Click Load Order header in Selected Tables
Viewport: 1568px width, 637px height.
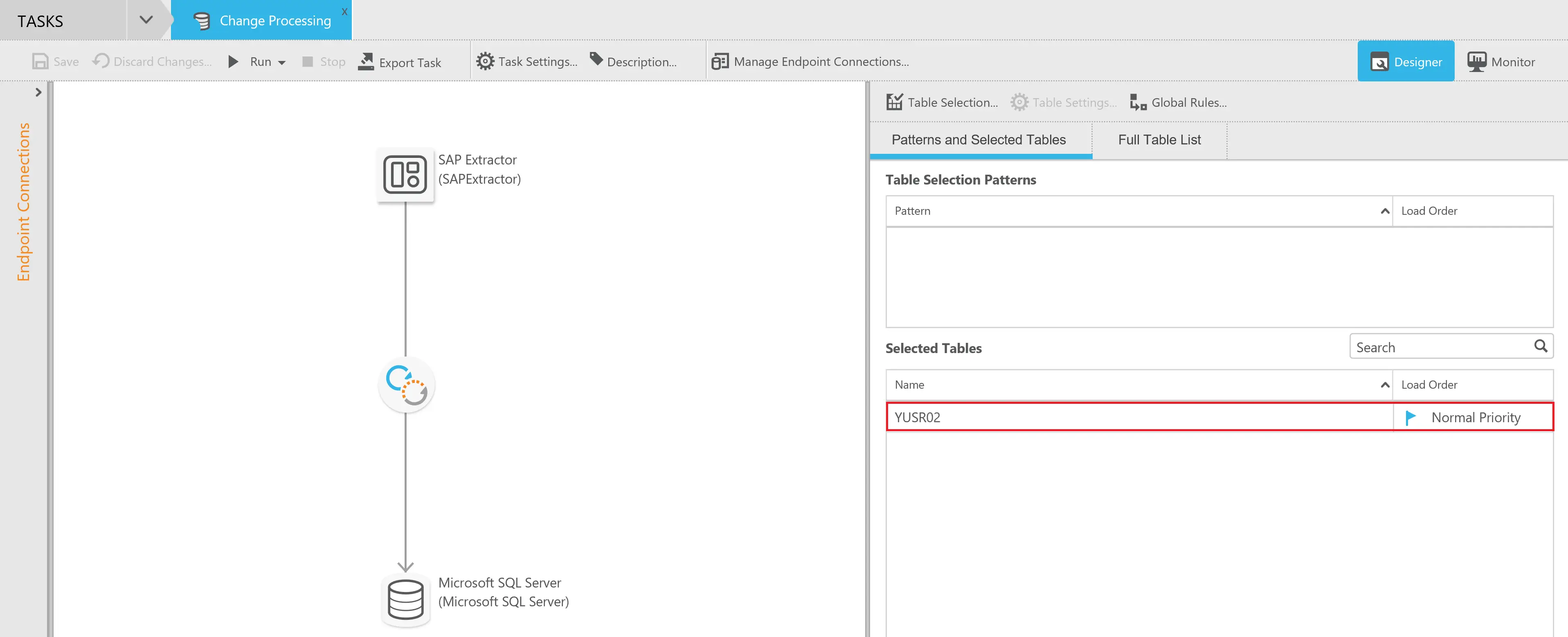[1472, 385]
